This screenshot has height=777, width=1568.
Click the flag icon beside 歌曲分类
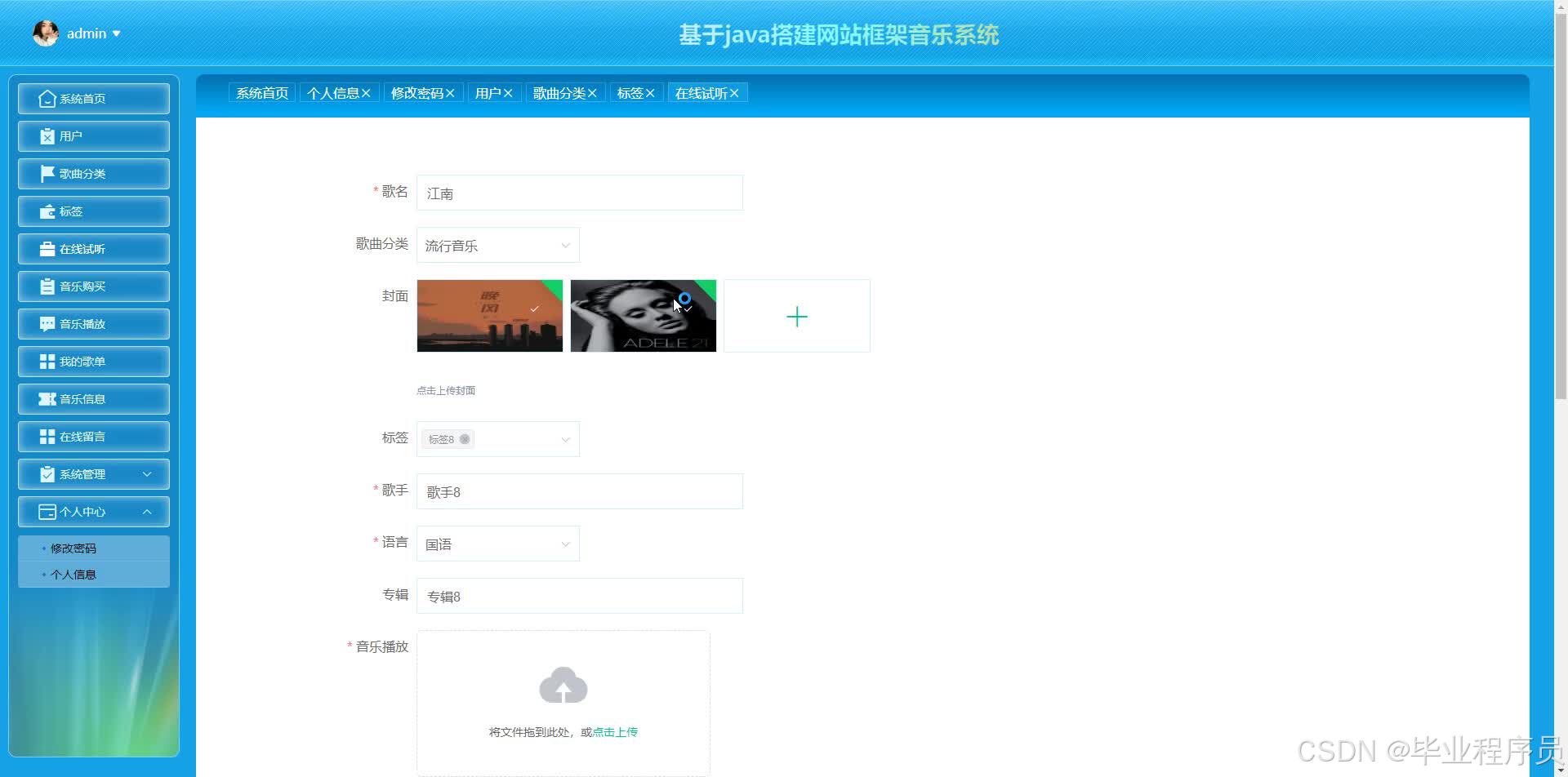click(x=47, y=174)
